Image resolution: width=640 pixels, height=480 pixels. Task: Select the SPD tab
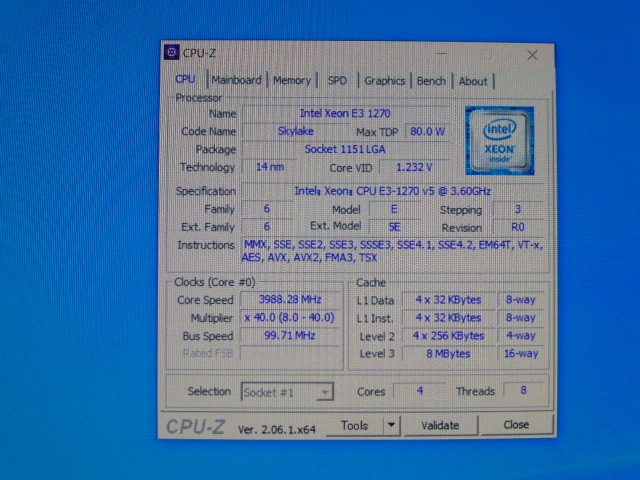click(337, 80)
